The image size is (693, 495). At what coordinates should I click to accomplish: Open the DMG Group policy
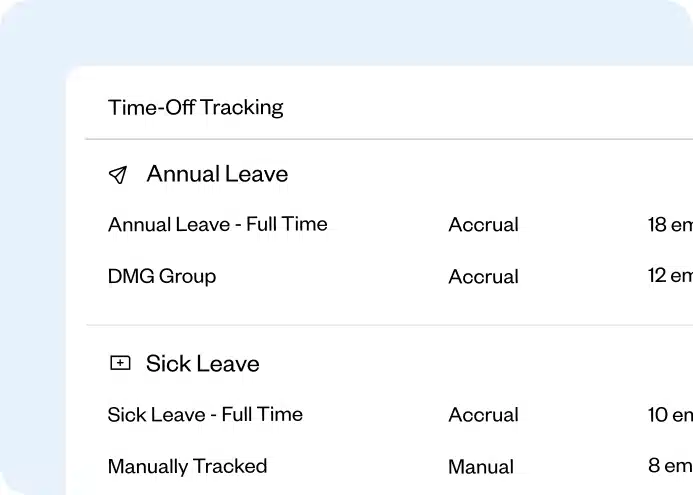[162, 276]
